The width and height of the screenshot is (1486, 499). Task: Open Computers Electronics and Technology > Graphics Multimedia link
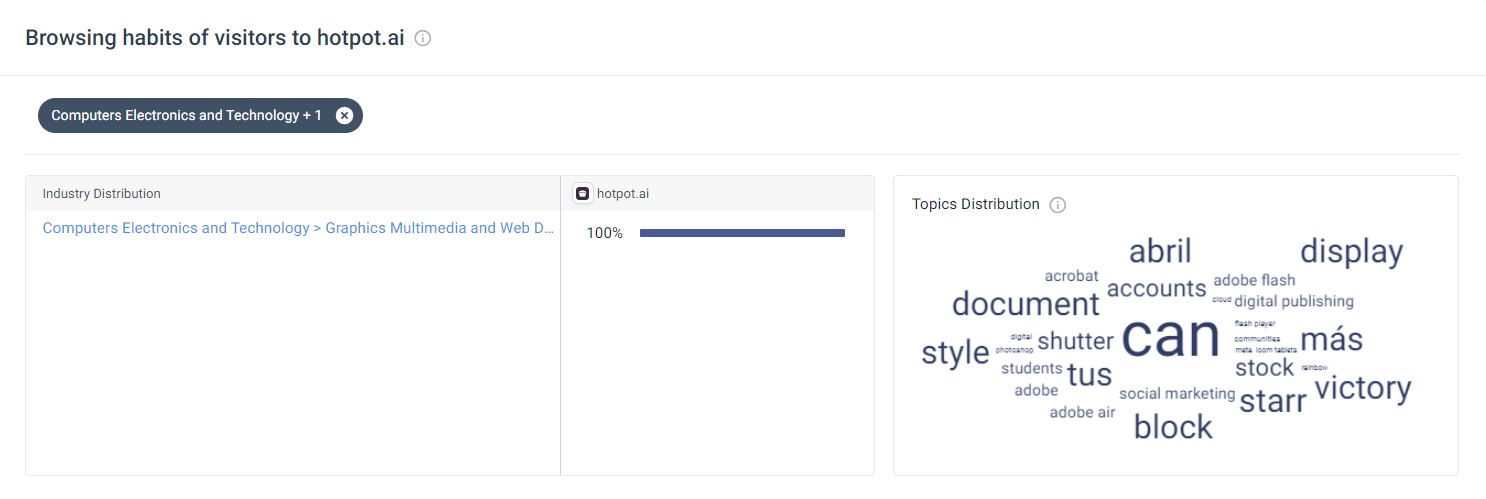tap(298, 228)
